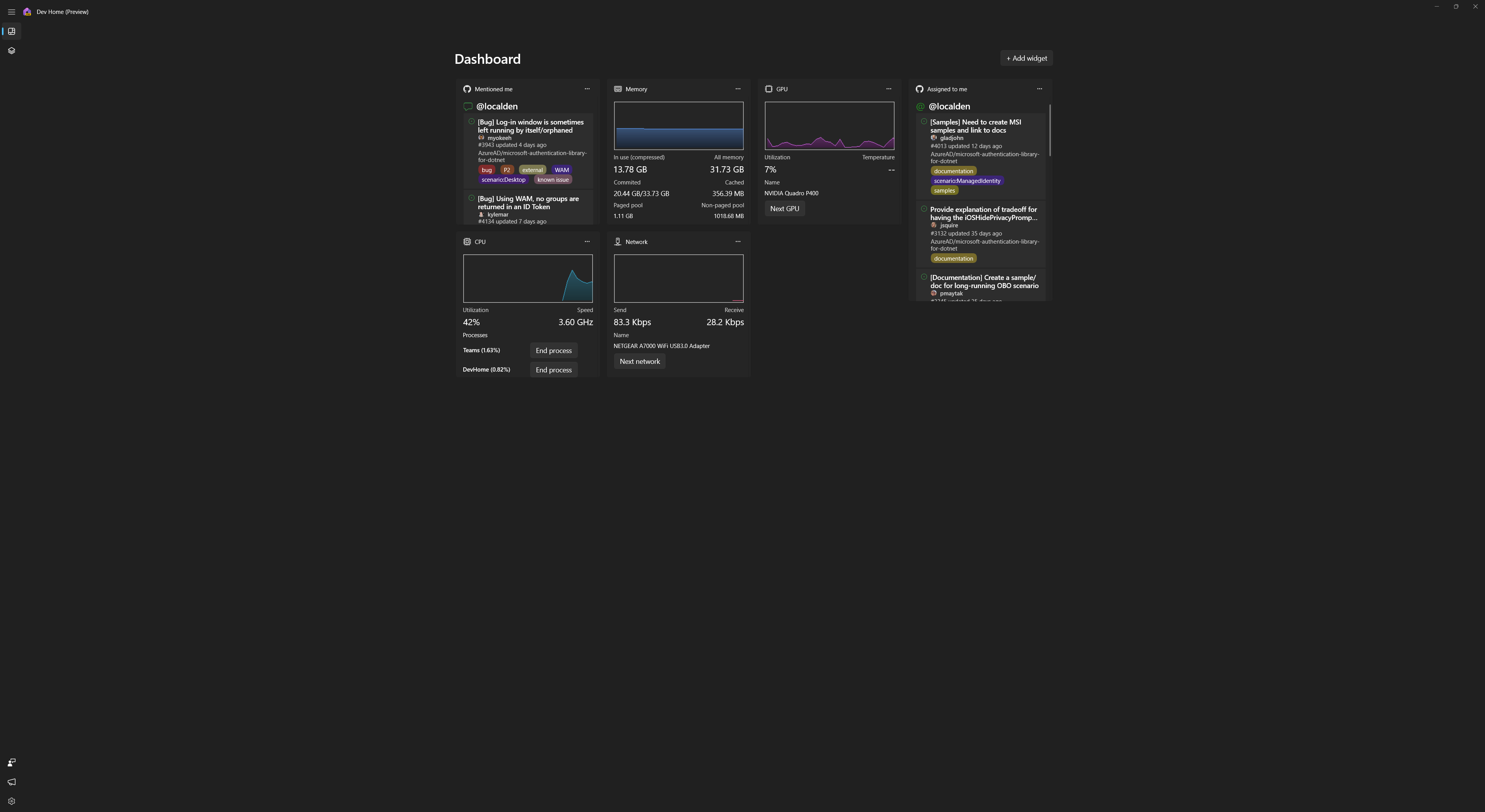Image resolution: width=1485 pixels, height=812 pixels.
Task: Click the network adapter icon on the Network widget
Action: [x=618, y=241]
